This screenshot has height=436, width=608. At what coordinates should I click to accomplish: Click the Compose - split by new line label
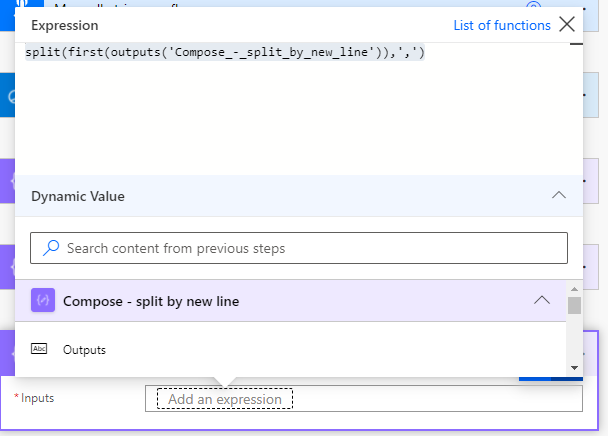(151, 300)
